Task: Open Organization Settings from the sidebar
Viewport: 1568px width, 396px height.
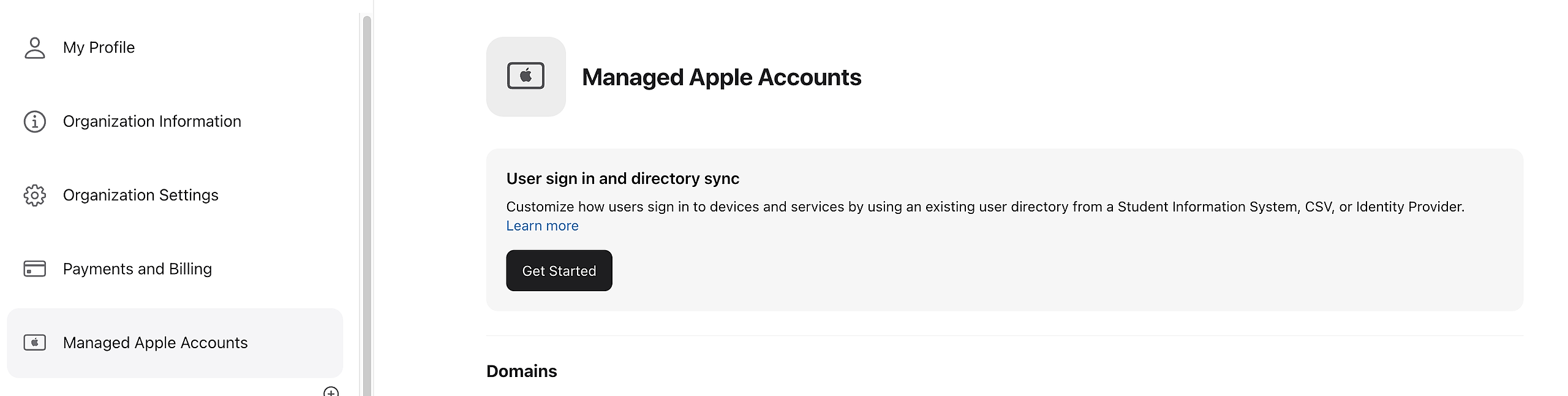Action: pyautogui.click(x=140, y=195)
